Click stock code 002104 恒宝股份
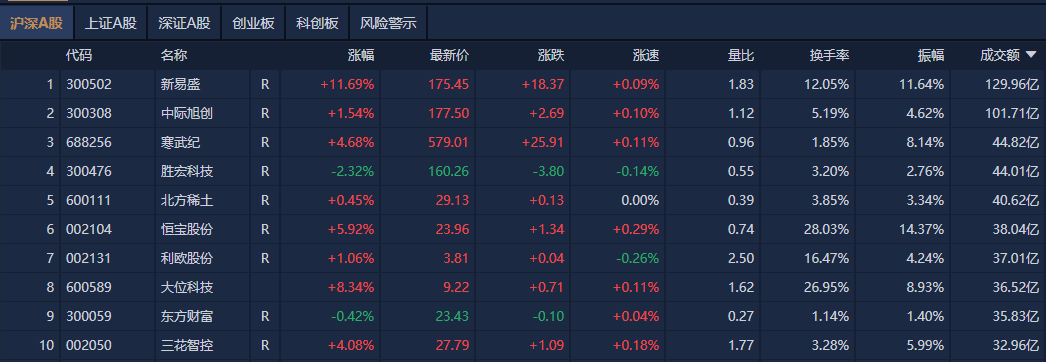The height and width of the screenshot is (362, 1046). (89, 230)
